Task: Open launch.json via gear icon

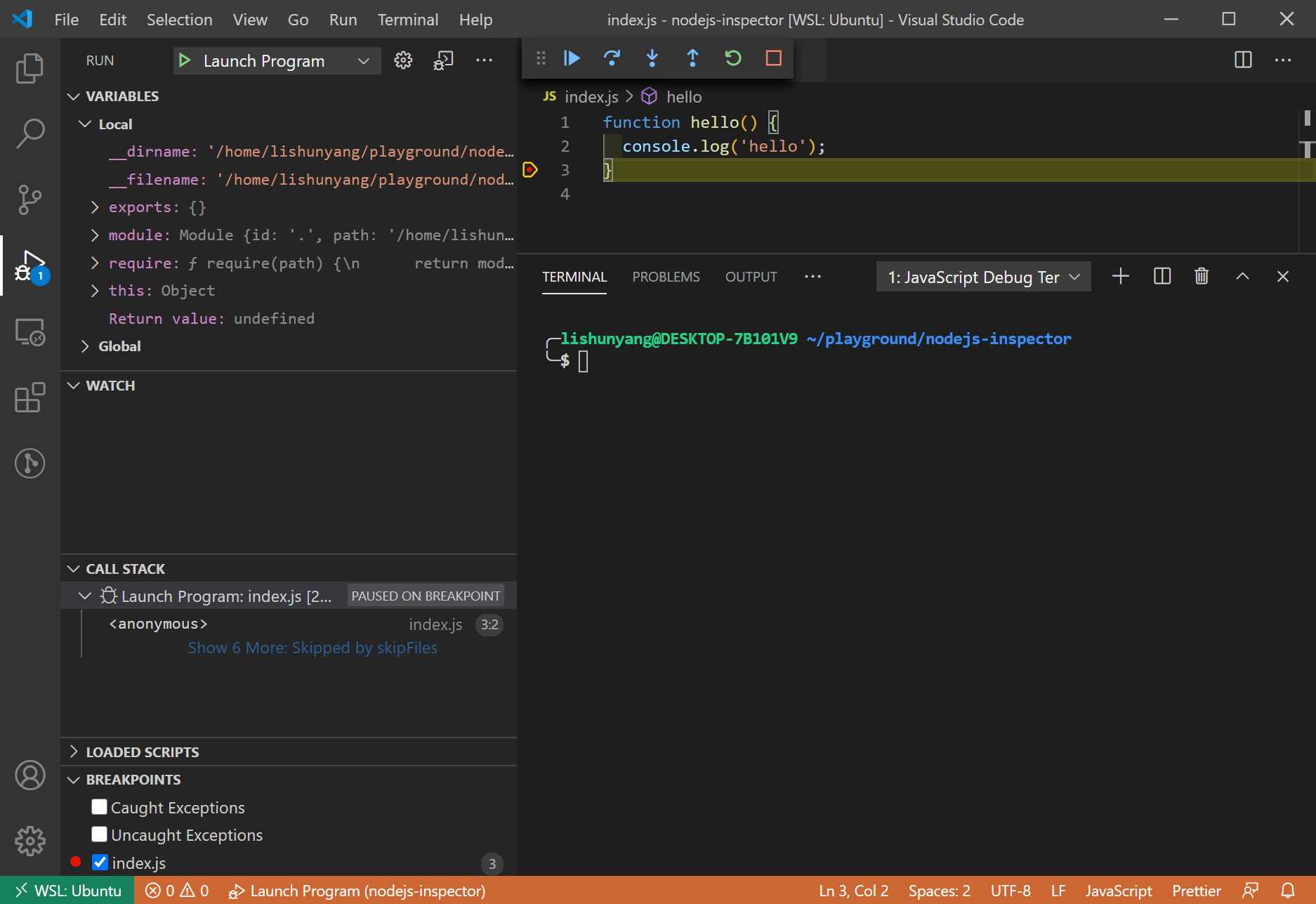Action: click(x=403, y=60)
